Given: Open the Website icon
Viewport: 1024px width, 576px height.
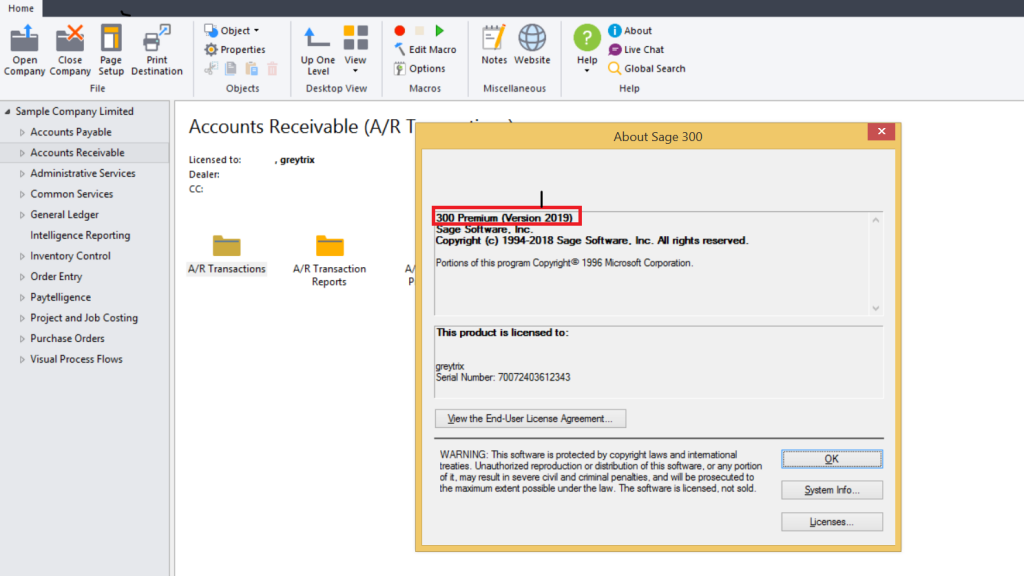Looking at the screenshot, I should tap(532, 45).
